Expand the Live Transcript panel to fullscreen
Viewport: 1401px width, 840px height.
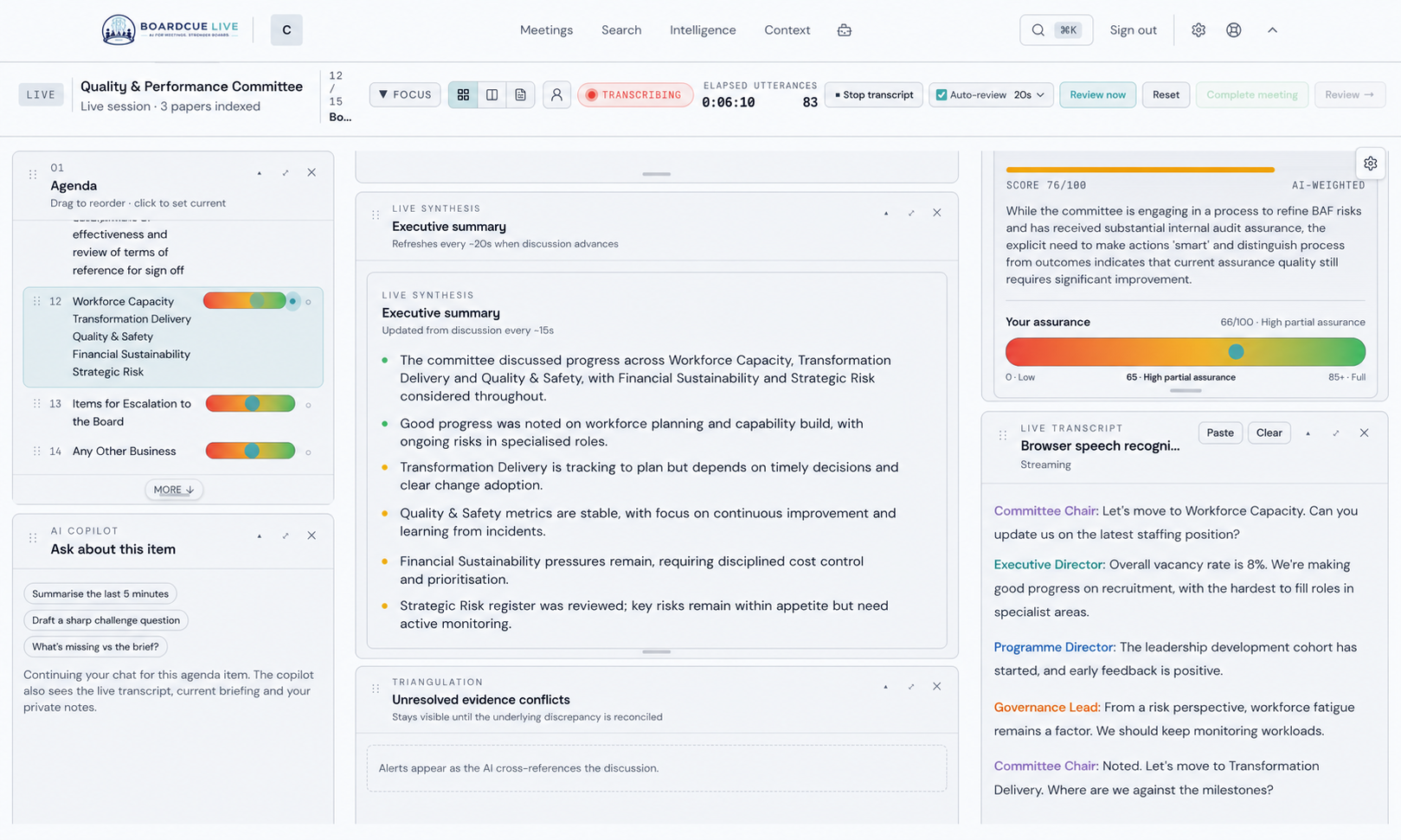coord(1336,433)
